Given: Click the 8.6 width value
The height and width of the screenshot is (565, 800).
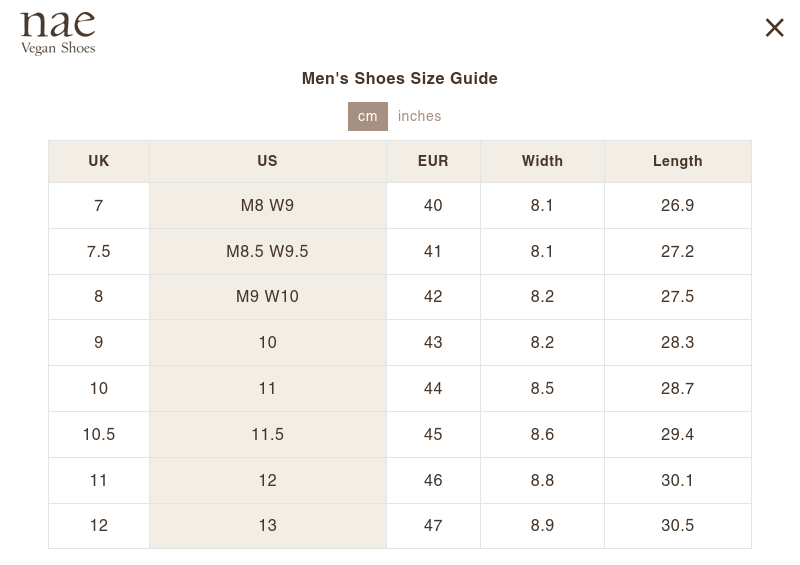Looking at the screenshot, I should coord(542,435).
